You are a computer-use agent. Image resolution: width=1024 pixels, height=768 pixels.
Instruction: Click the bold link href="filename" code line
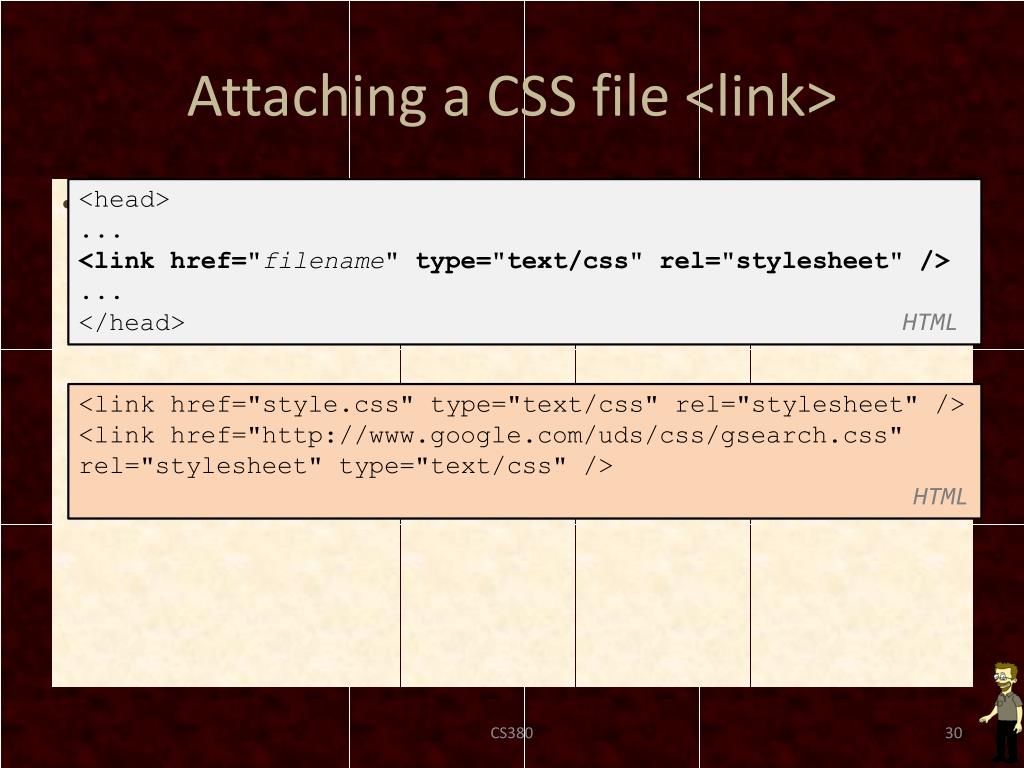(x=514, y=261)
